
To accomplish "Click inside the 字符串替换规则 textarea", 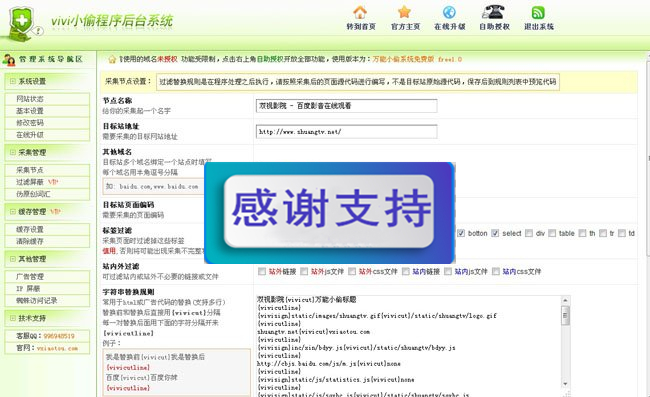I will (x=408, y=346).
